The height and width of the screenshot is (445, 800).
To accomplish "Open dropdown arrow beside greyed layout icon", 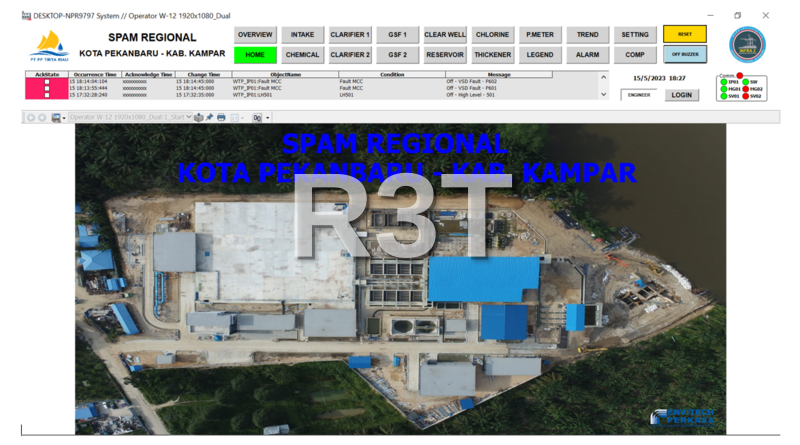I will pyautogui.click(x=242, y=118).
